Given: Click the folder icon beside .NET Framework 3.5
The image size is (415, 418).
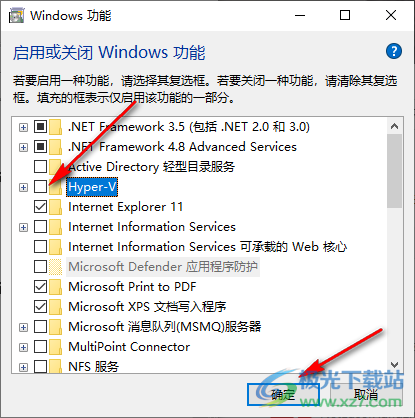Looking at the screenshot, I should pos(55,127).
